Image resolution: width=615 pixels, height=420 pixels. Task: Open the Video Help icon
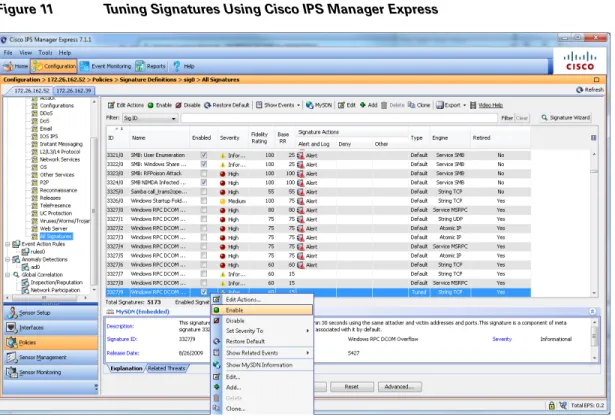pos(473,105)
